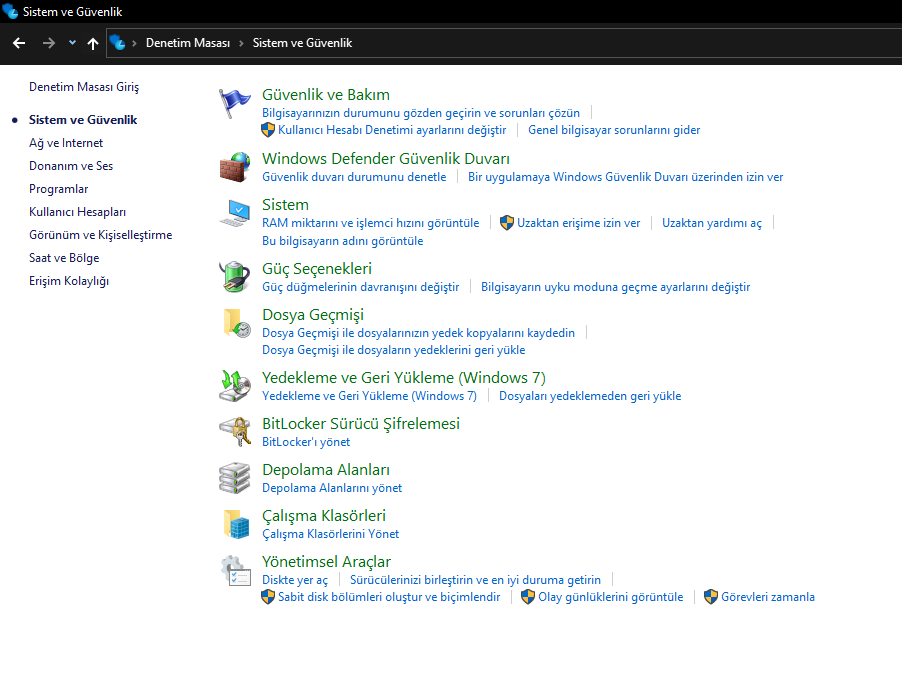Viewport: 902px width, 675px height.
Task: Click the Yönetimsel Araçlar gear icon
Action: 236,570
